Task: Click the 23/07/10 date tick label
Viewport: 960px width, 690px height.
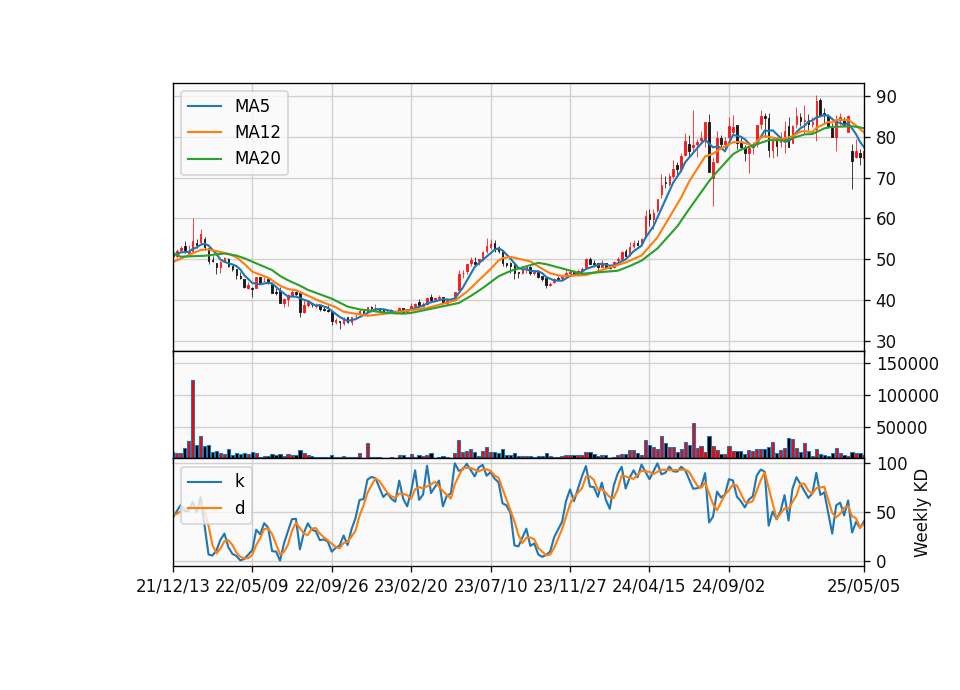Action: 490,586
